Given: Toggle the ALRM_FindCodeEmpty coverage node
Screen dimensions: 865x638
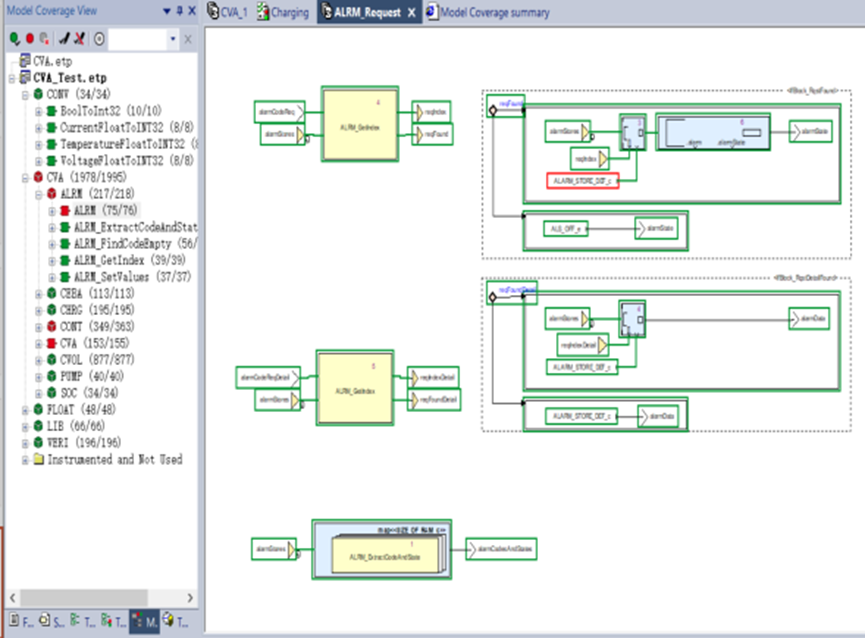Looking at the screenshot, I should [52, 243].
